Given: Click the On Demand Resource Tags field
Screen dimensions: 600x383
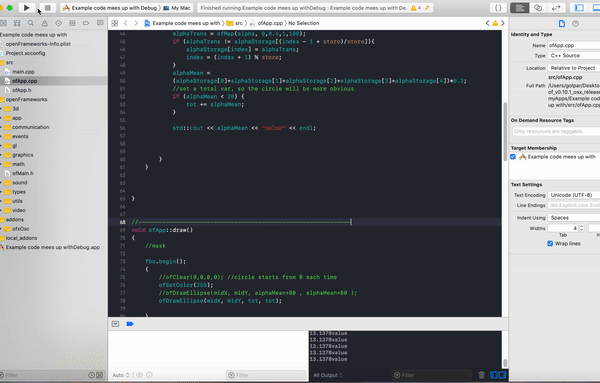Looking at the screenshot, I should click(x=556, y=131).
